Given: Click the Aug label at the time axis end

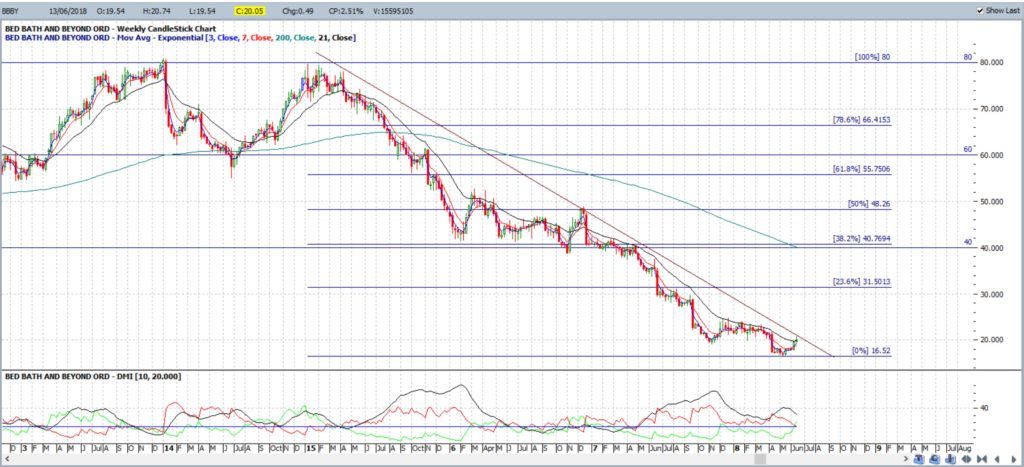Looking at the screenshot, I should 966,449.
